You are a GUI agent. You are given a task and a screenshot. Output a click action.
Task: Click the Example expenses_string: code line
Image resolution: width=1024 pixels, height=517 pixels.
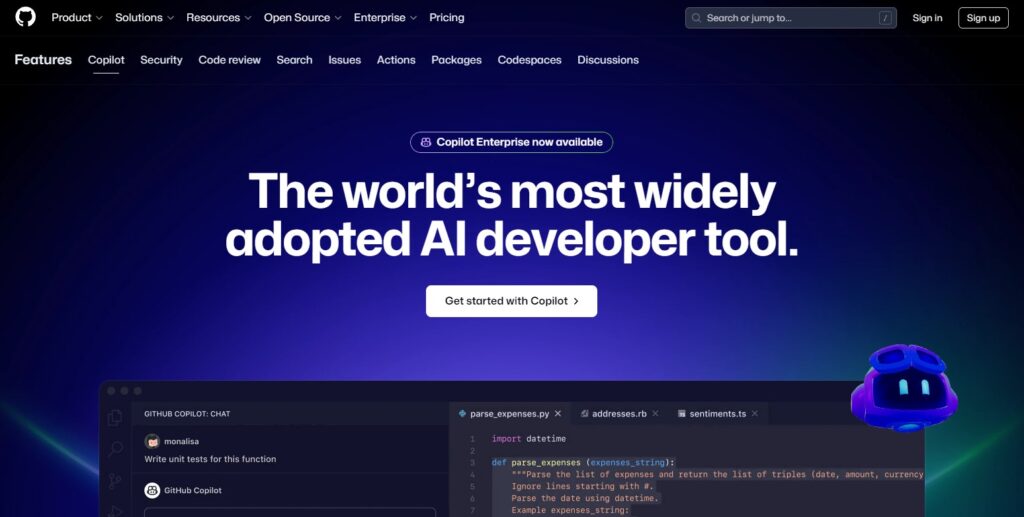click(570, 510)
